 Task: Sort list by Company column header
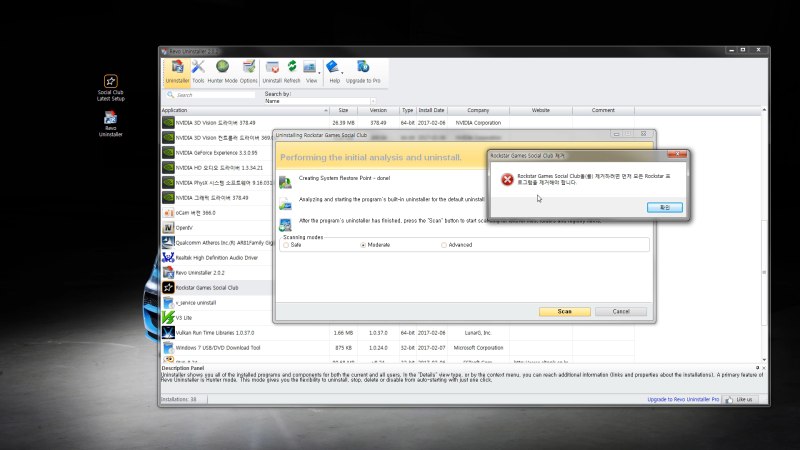pos(478,110)
